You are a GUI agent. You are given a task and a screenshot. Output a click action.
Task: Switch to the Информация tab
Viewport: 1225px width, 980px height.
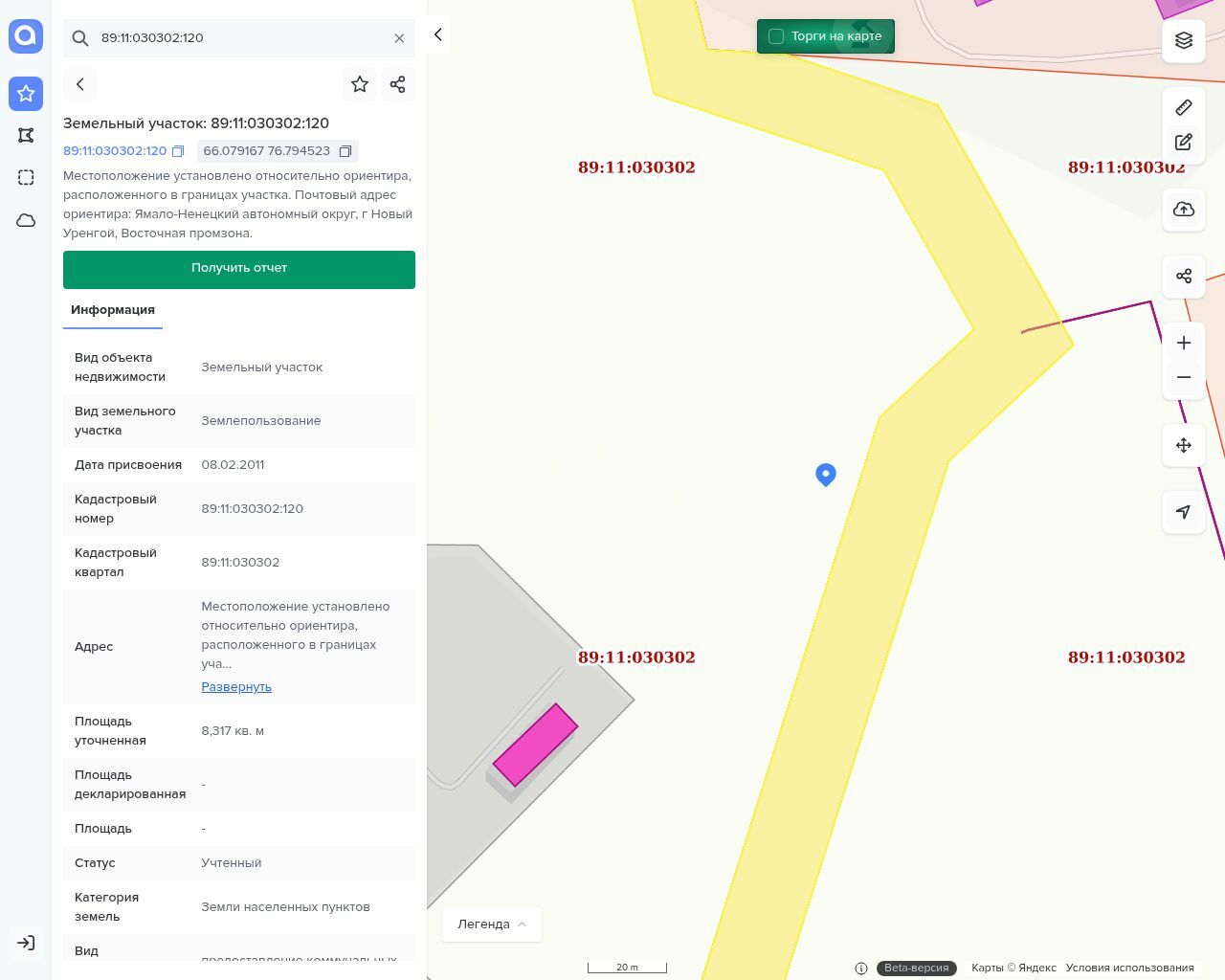click(x=113, y=310)
